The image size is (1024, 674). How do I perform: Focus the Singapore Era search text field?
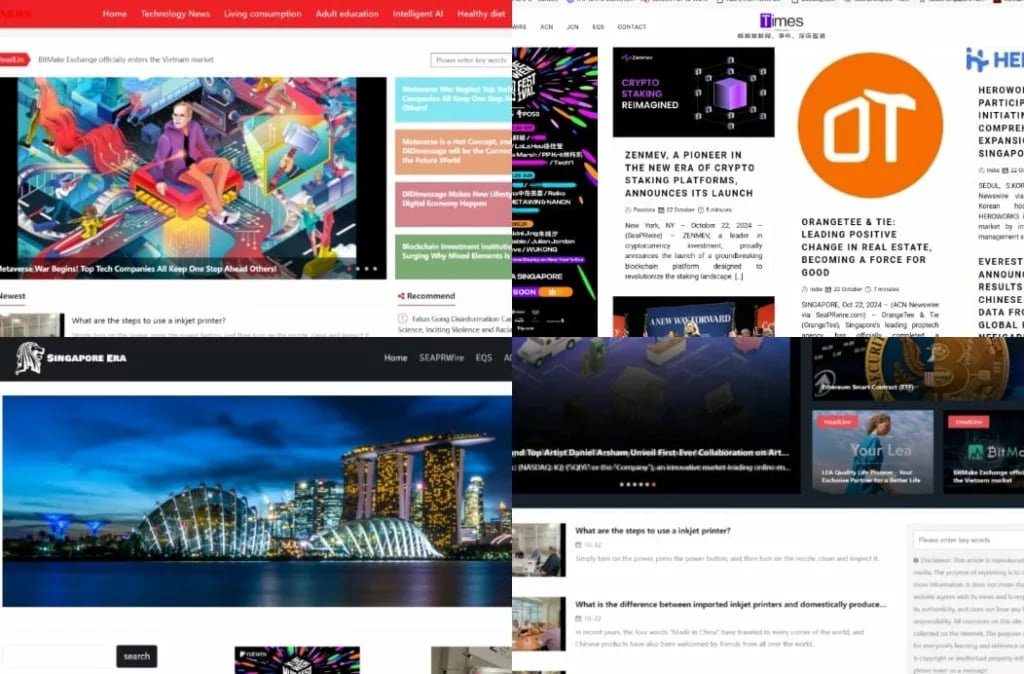pyautogui.click(x=59, y=656)
